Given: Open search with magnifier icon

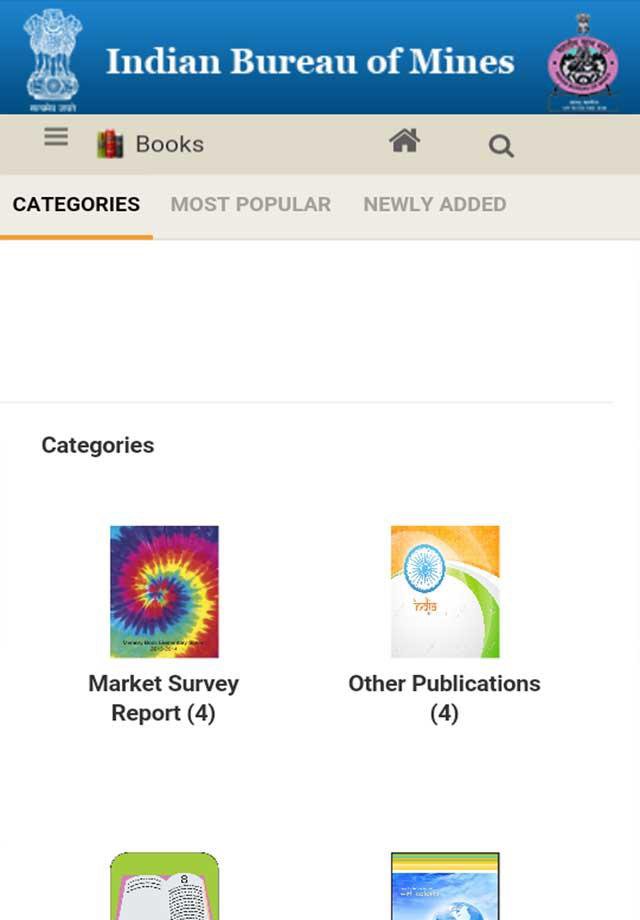Looking at the screenshot, I should [x=501, y=146].
